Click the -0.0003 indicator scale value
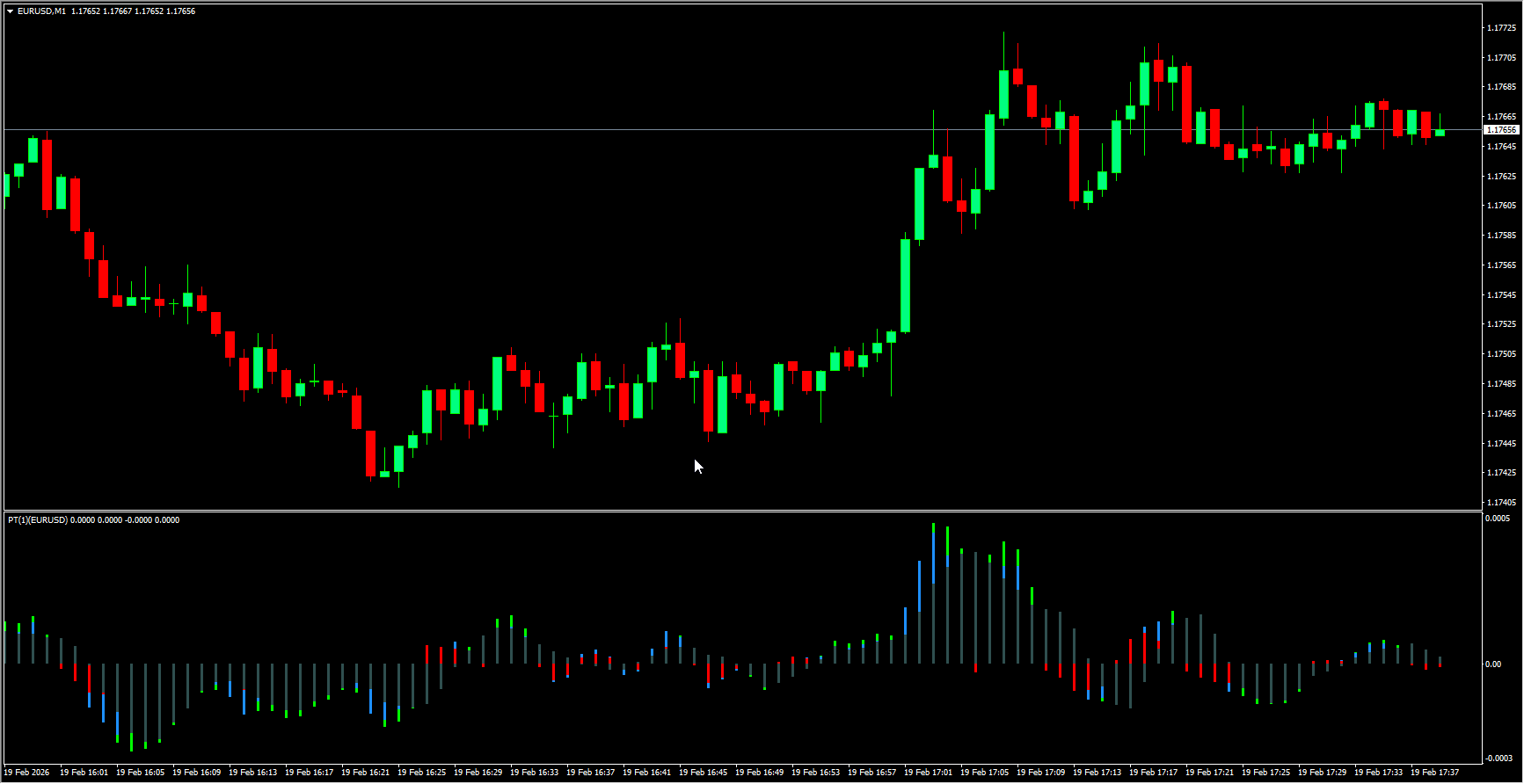The width and height of the screenshot is (1524, 784). [x=1498, y=759]
